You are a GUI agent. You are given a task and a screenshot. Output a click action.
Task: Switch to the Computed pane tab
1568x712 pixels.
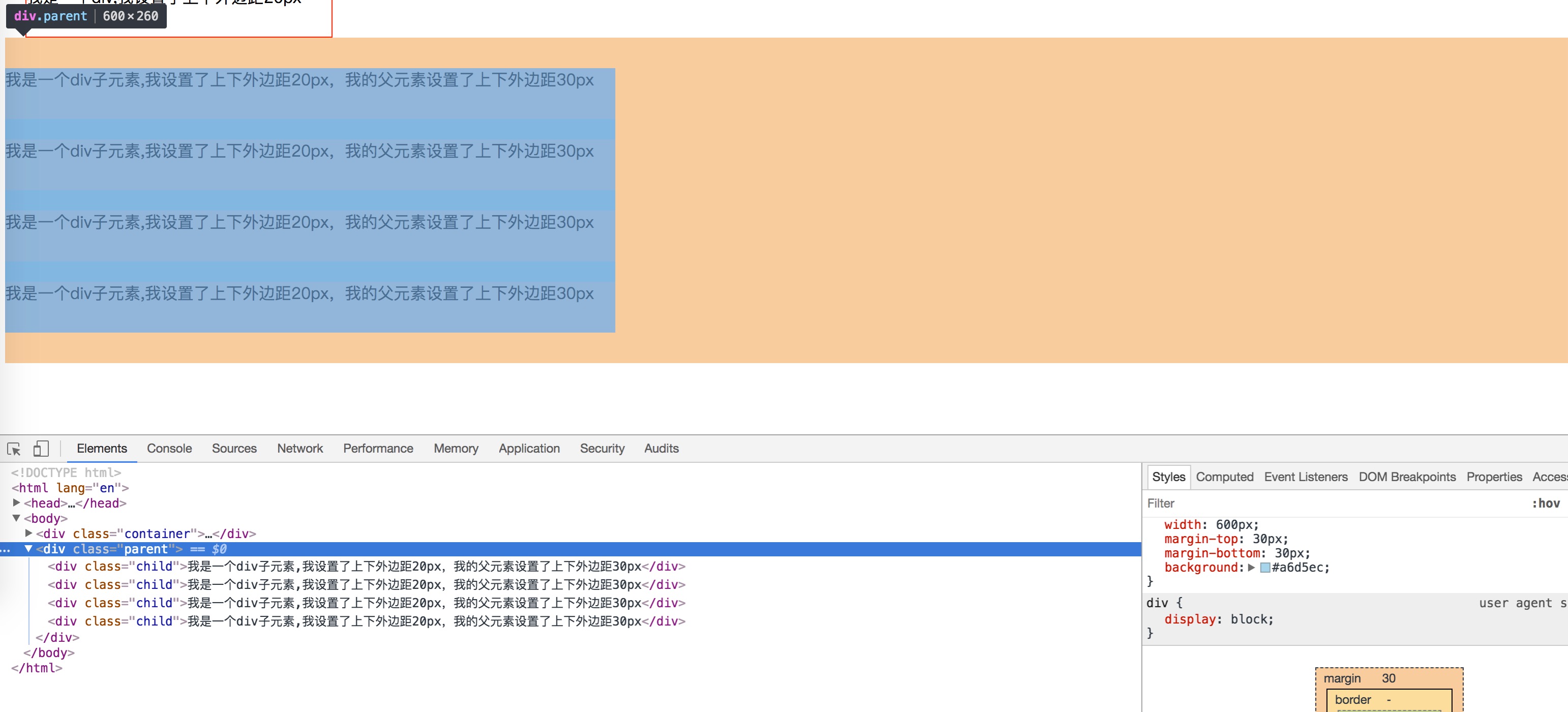[1225, 477]
